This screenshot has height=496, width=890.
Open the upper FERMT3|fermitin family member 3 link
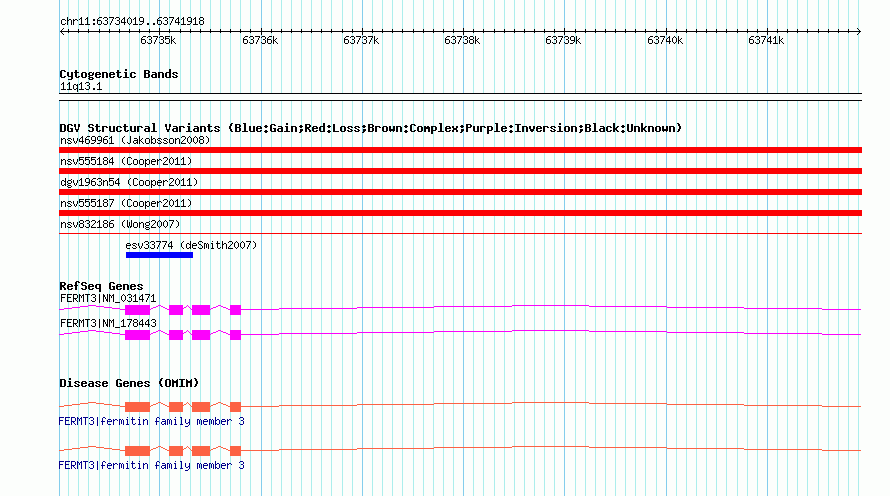click(152, 422)
